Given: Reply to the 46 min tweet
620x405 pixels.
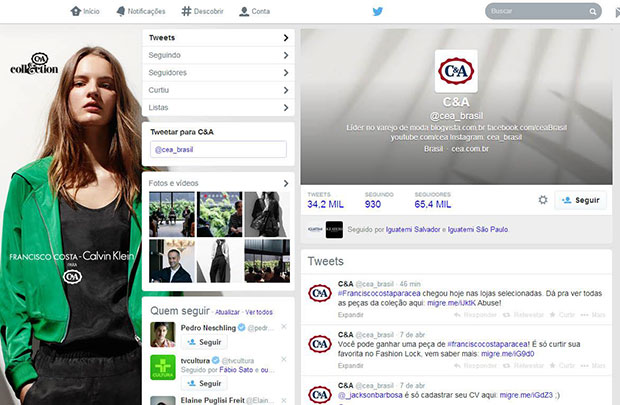Looking at the screenshot, I should 475,315.
